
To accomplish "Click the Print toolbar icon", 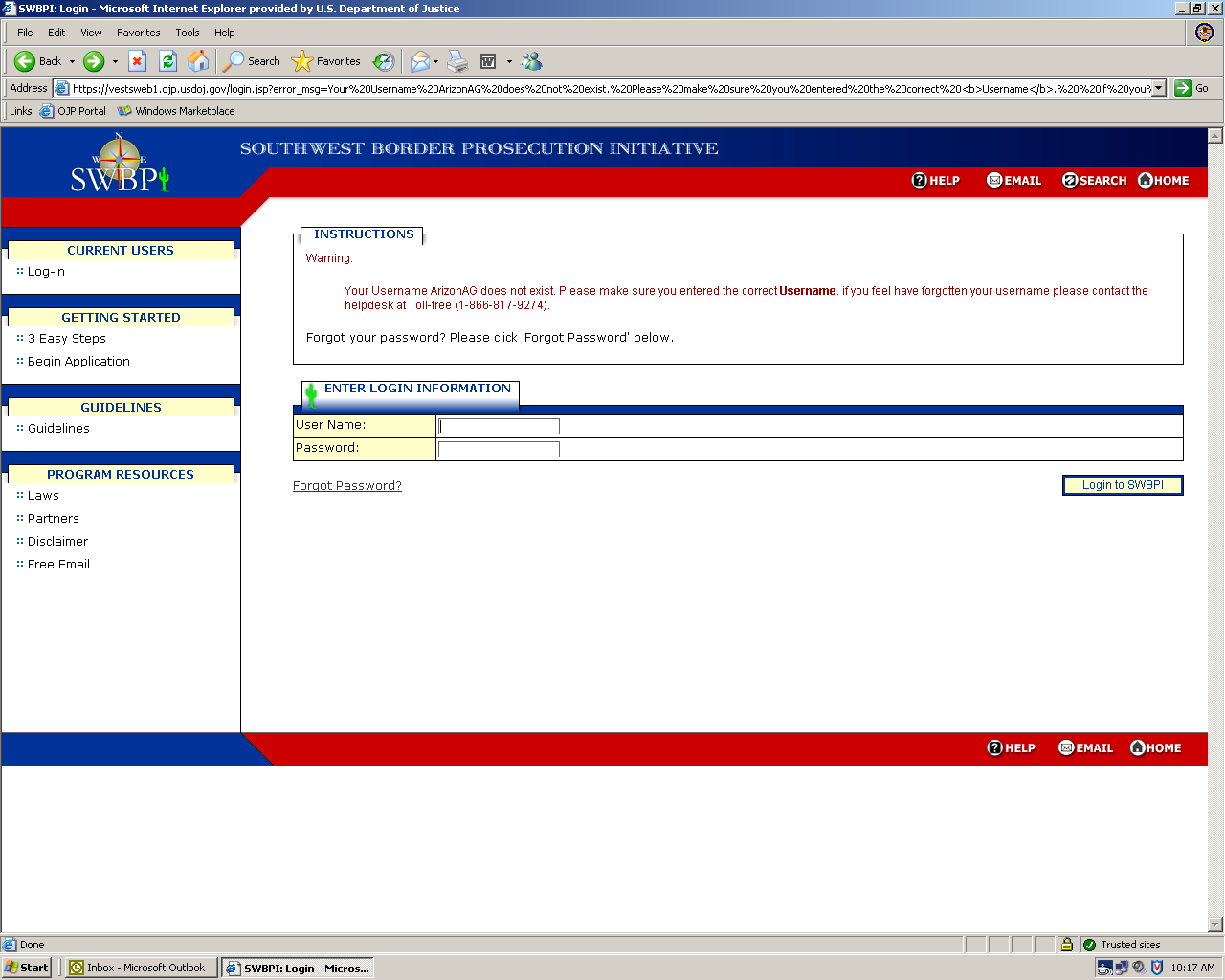I will (457, 61).
